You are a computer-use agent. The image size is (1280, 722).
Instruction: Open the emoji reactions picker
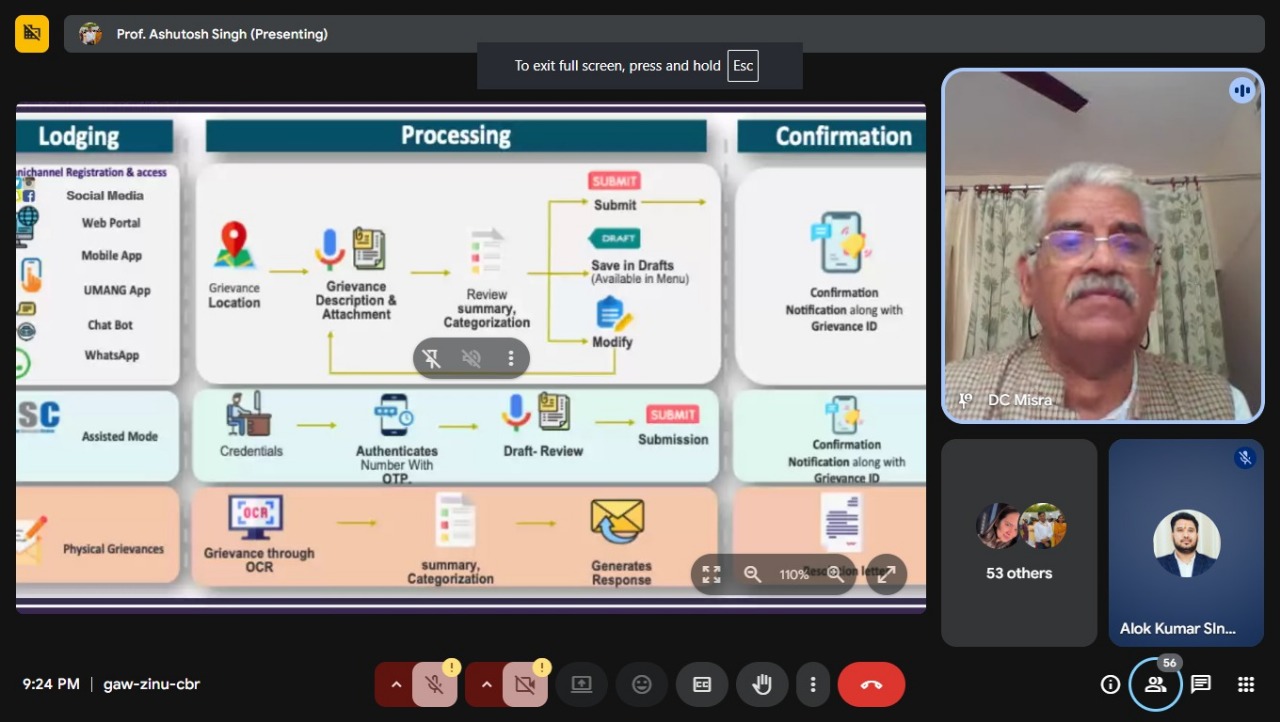[642, 685]
